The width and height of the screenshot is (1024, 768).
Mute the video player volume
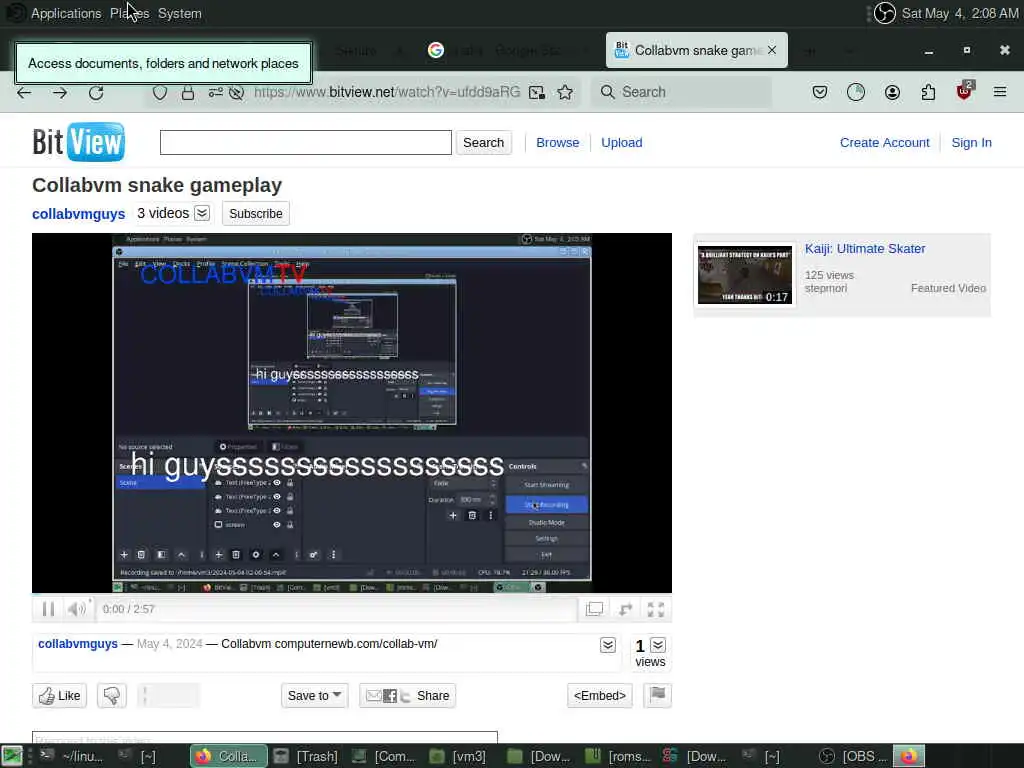point(76,609)
